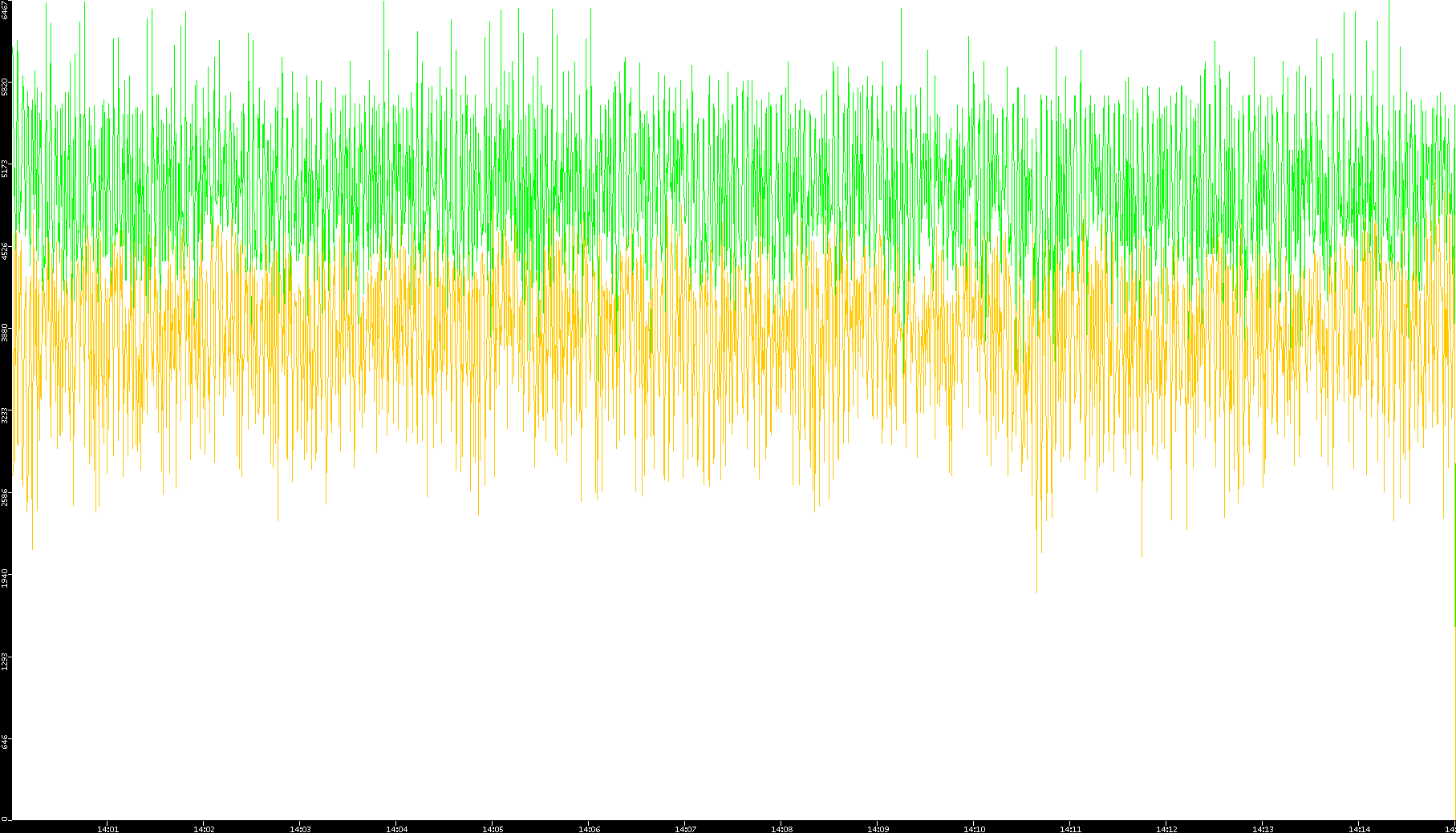Click the 6467 maximum value label
The width and height of the screenshot is (1456, 833).
click(5, 10)
